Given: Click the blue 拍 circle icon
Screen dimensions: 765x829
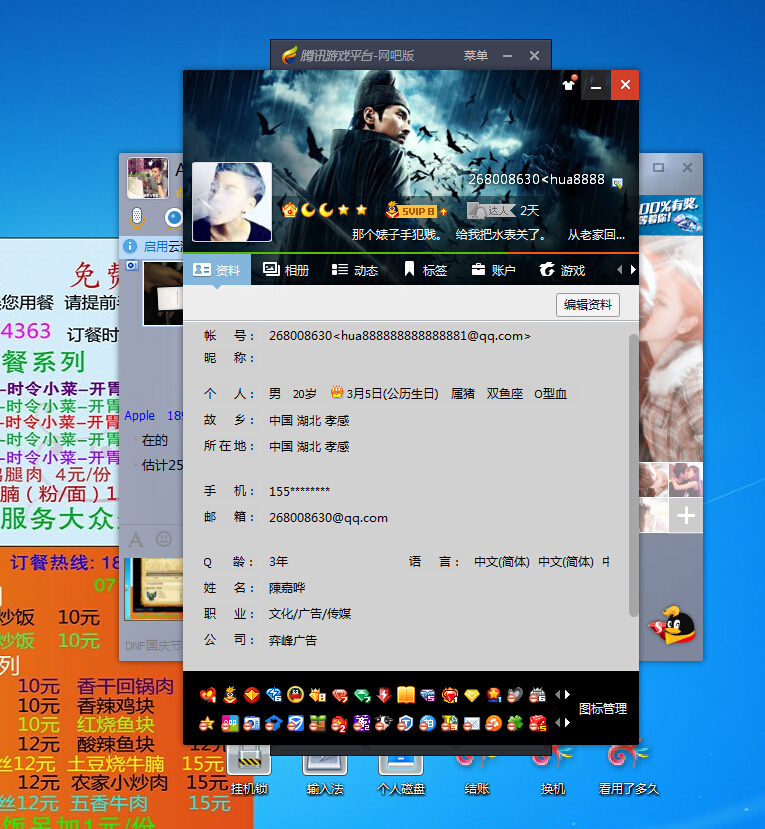Looking at the screenshot, I should click(427, 723).
